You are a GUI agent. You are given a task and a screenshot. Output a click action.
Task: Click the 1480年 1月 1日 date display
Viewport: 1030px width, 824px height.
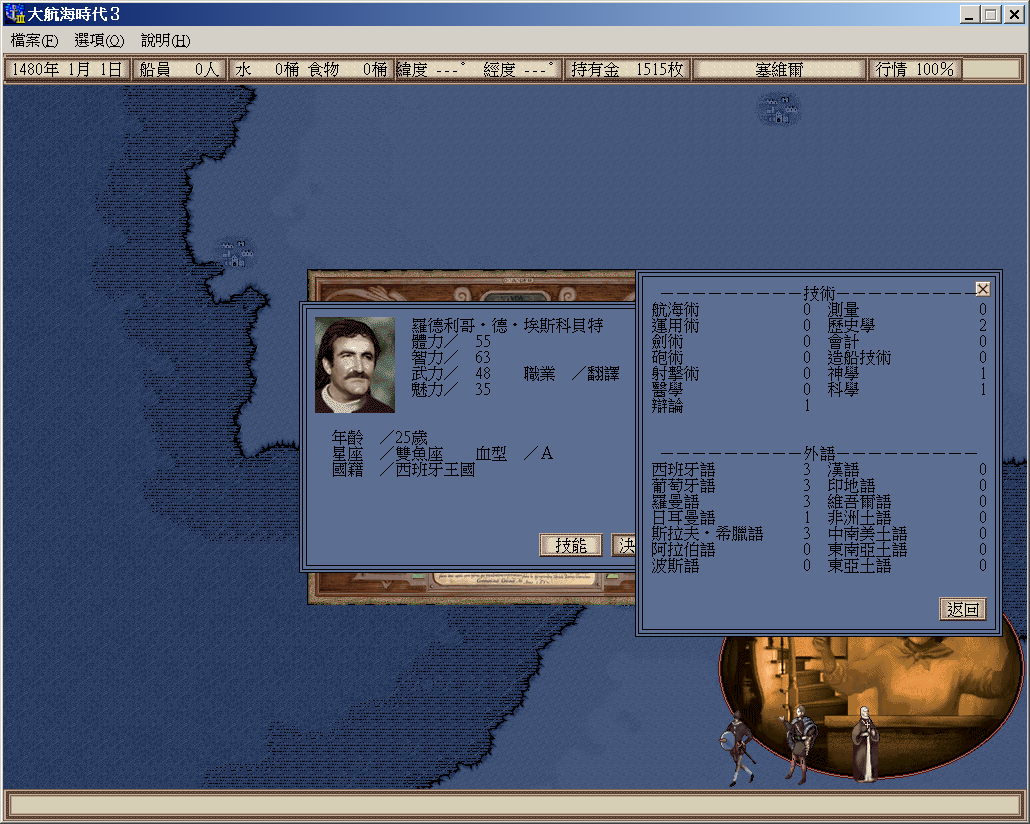(67, 70)
